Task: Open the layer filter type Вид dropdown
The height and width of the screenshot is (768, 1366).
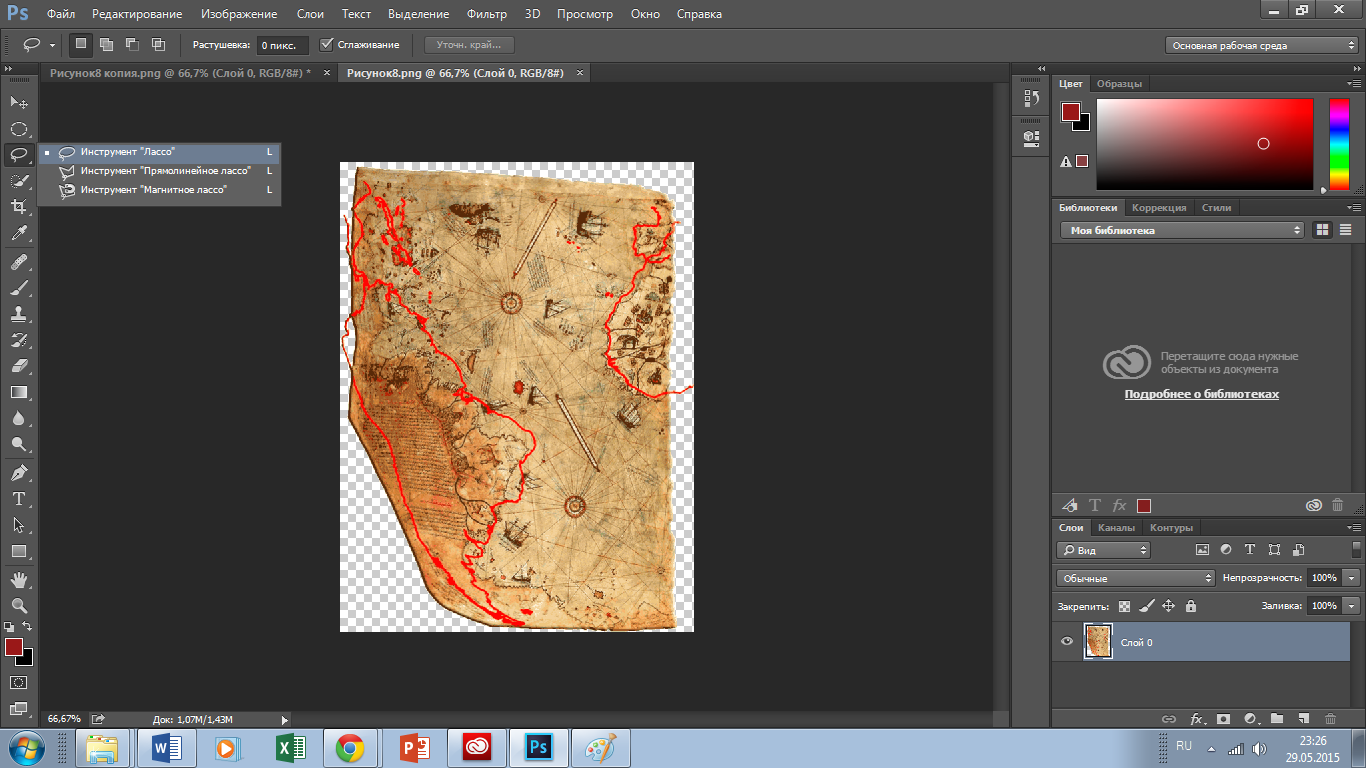Action: pyautogui.click(x=1104, y=550)
